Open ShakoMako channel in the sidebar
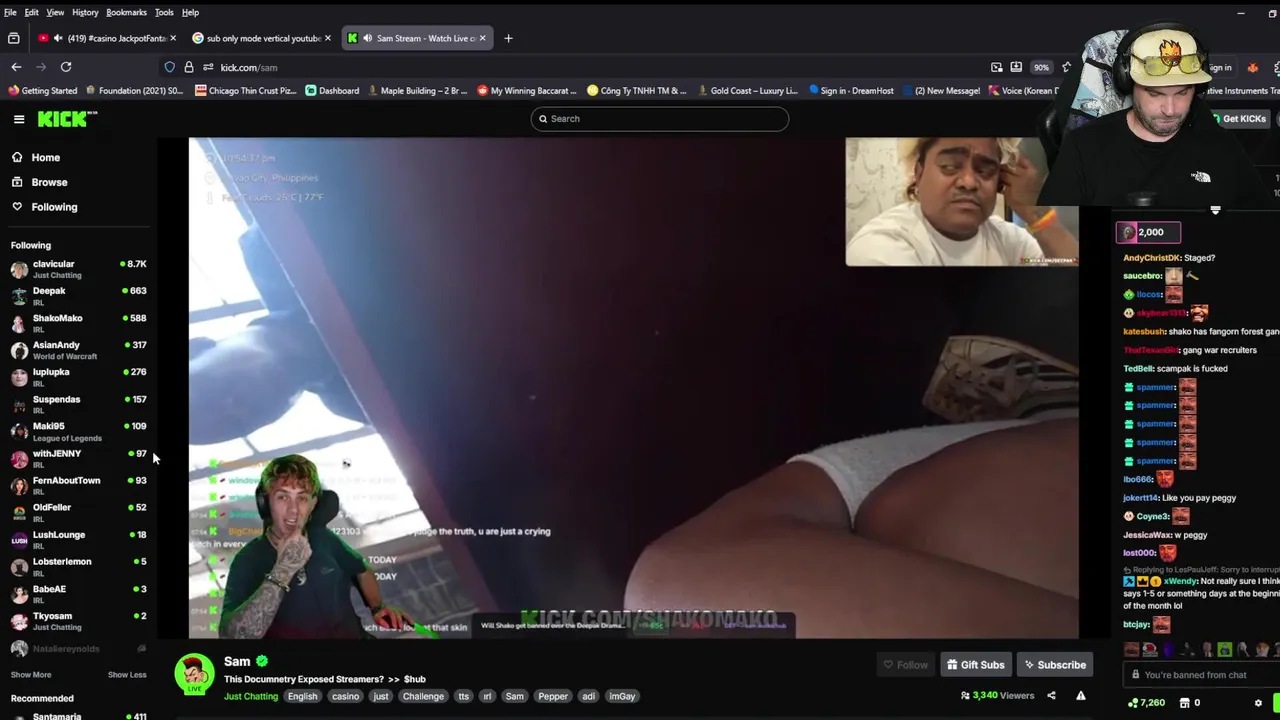The height and width of the screenshot is (720, 1280). (x=78, y=323)
